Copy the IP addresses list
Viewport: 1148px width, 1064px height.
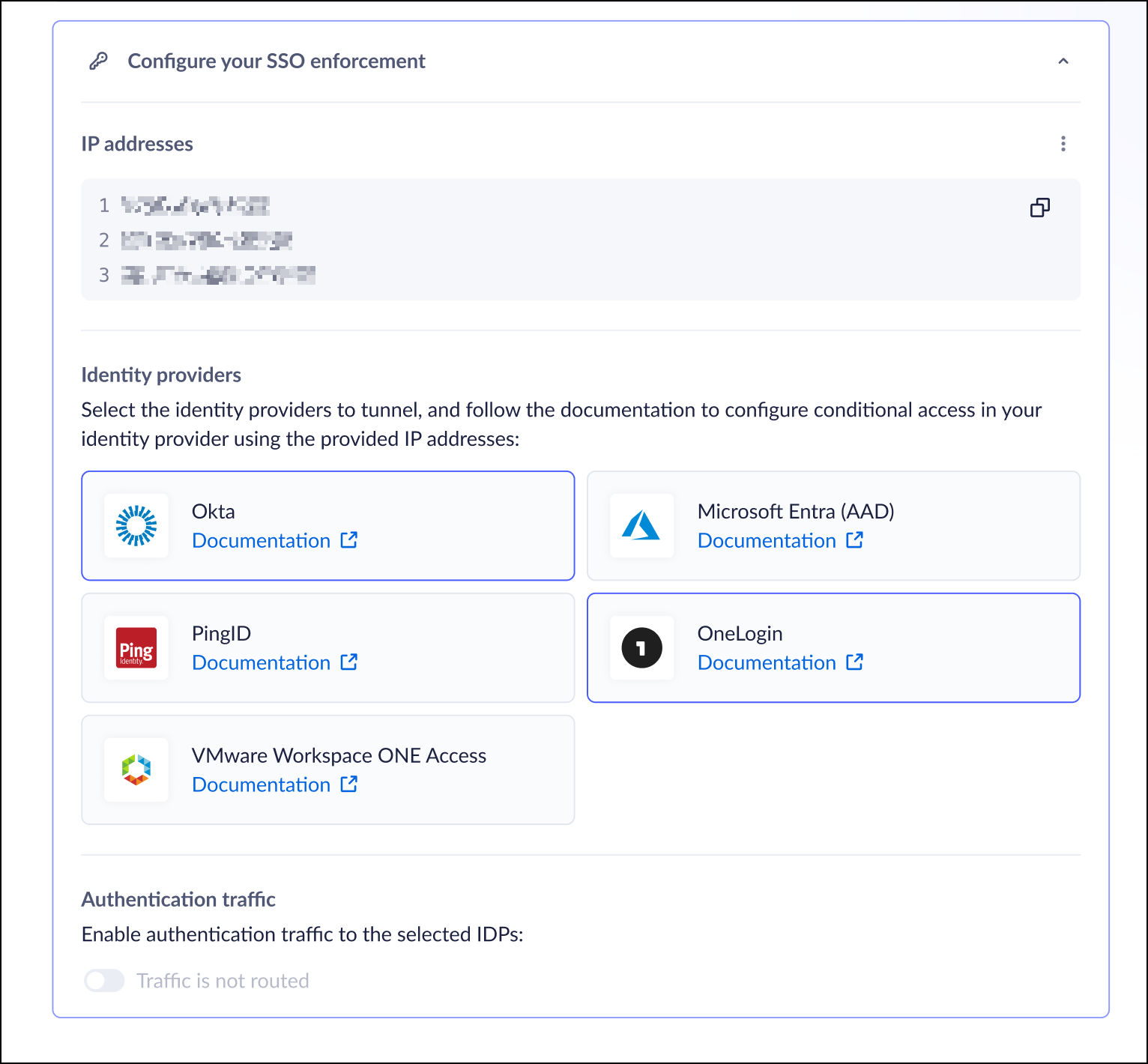[x=1039, y=208]
